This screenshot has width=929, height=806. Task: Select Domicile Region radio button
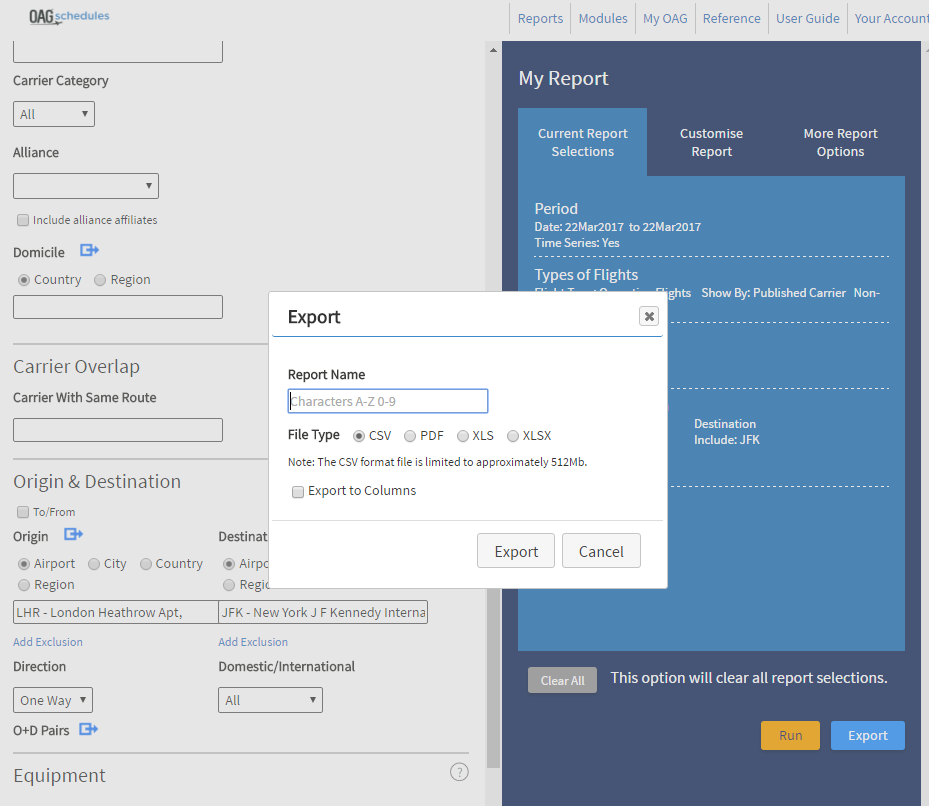click(x=100, y=280)
